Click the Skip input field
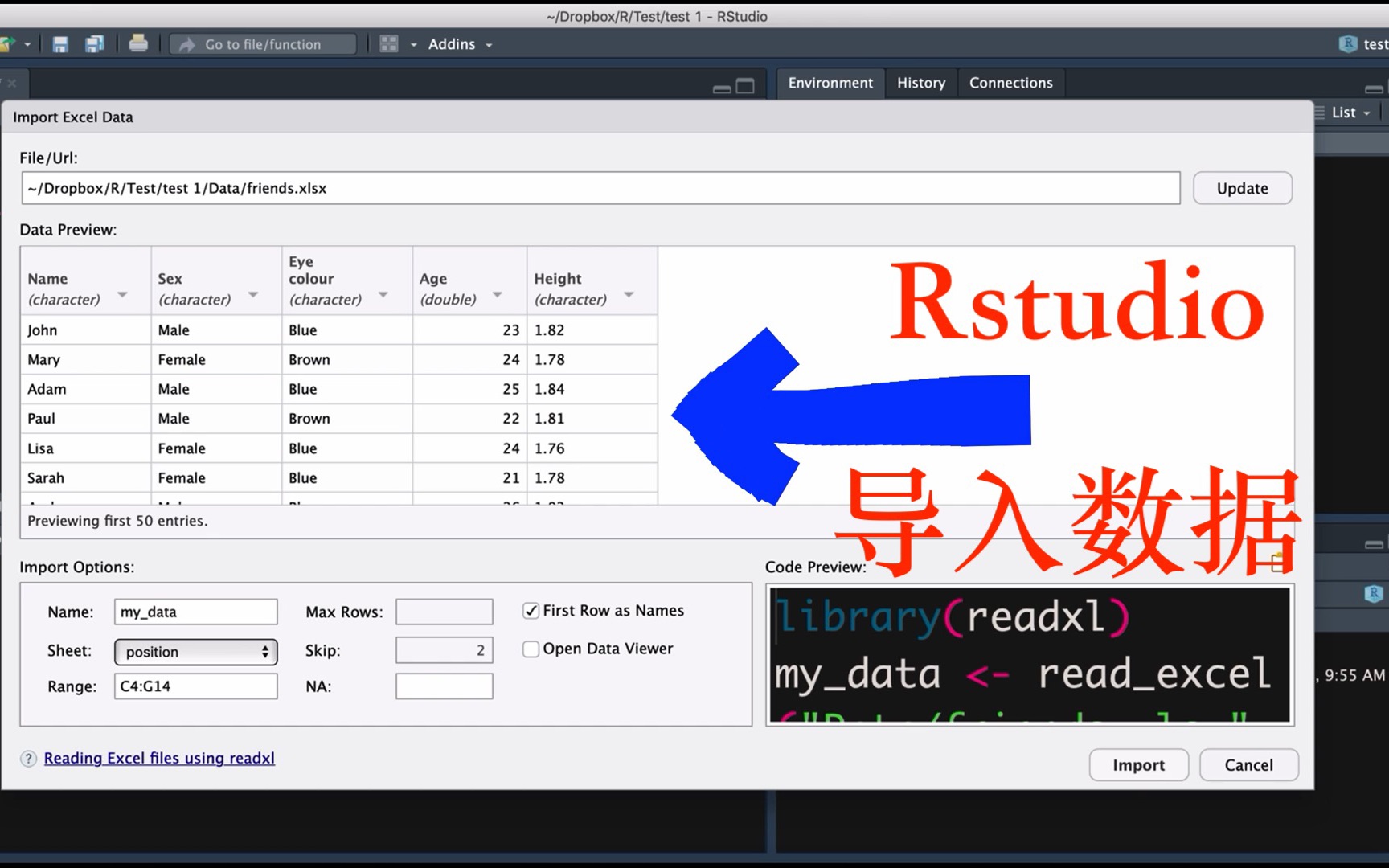Viewport: 1389px width, 868px height. [x=444, y=650]
